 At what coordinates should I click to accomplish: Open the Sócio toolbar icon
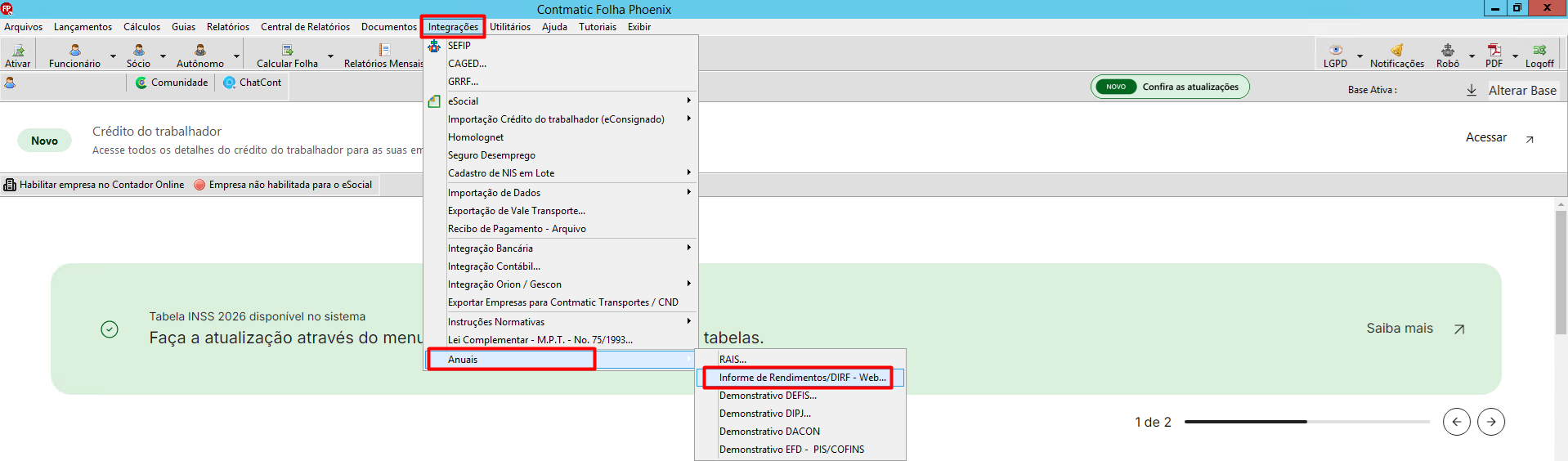139,51
